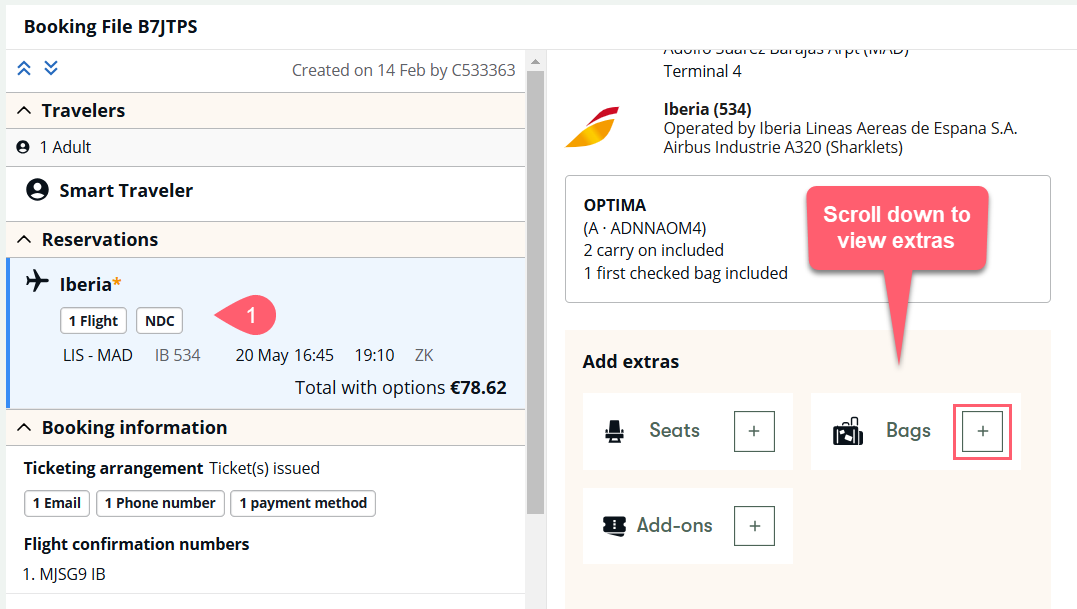Open the 1 Phone number tag

point(160,503)
